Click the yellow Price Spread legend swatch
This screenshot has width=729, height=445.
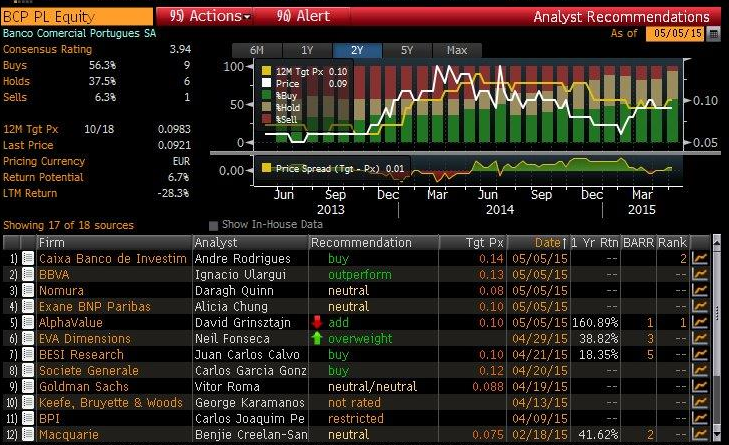266,167
